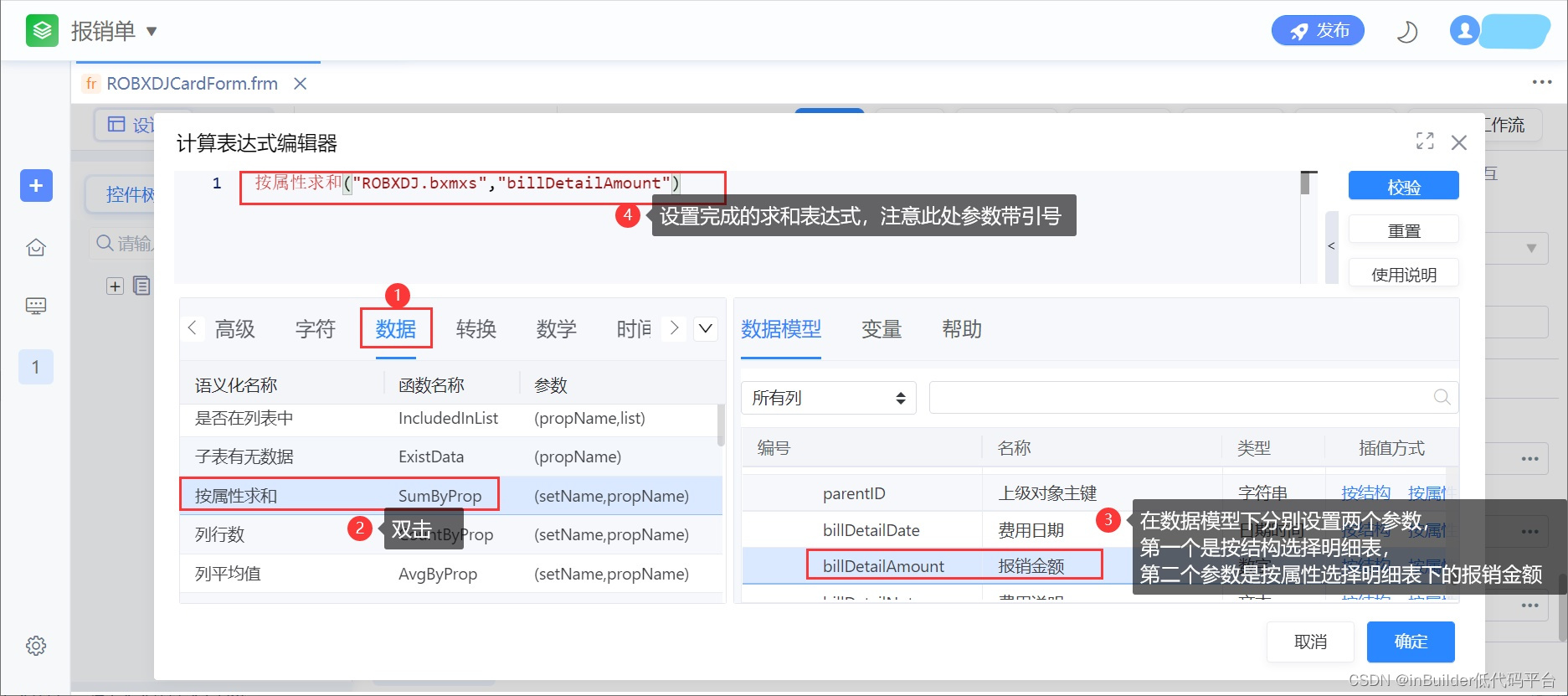Click the 确定 confirm button
The width and height of the screenshot is (1568, 696).
(1411, 642)
